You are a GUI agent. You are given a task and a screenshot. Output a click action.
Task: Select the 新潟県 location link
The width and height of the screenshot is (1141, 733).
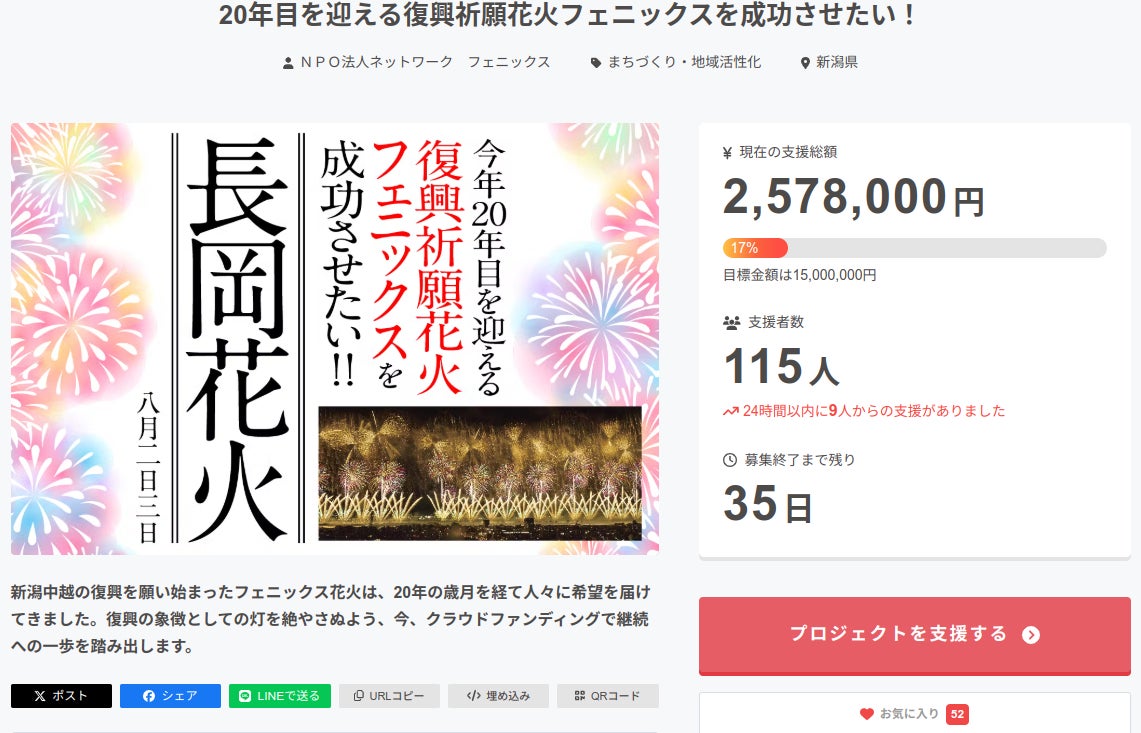(x=837, y=62)
